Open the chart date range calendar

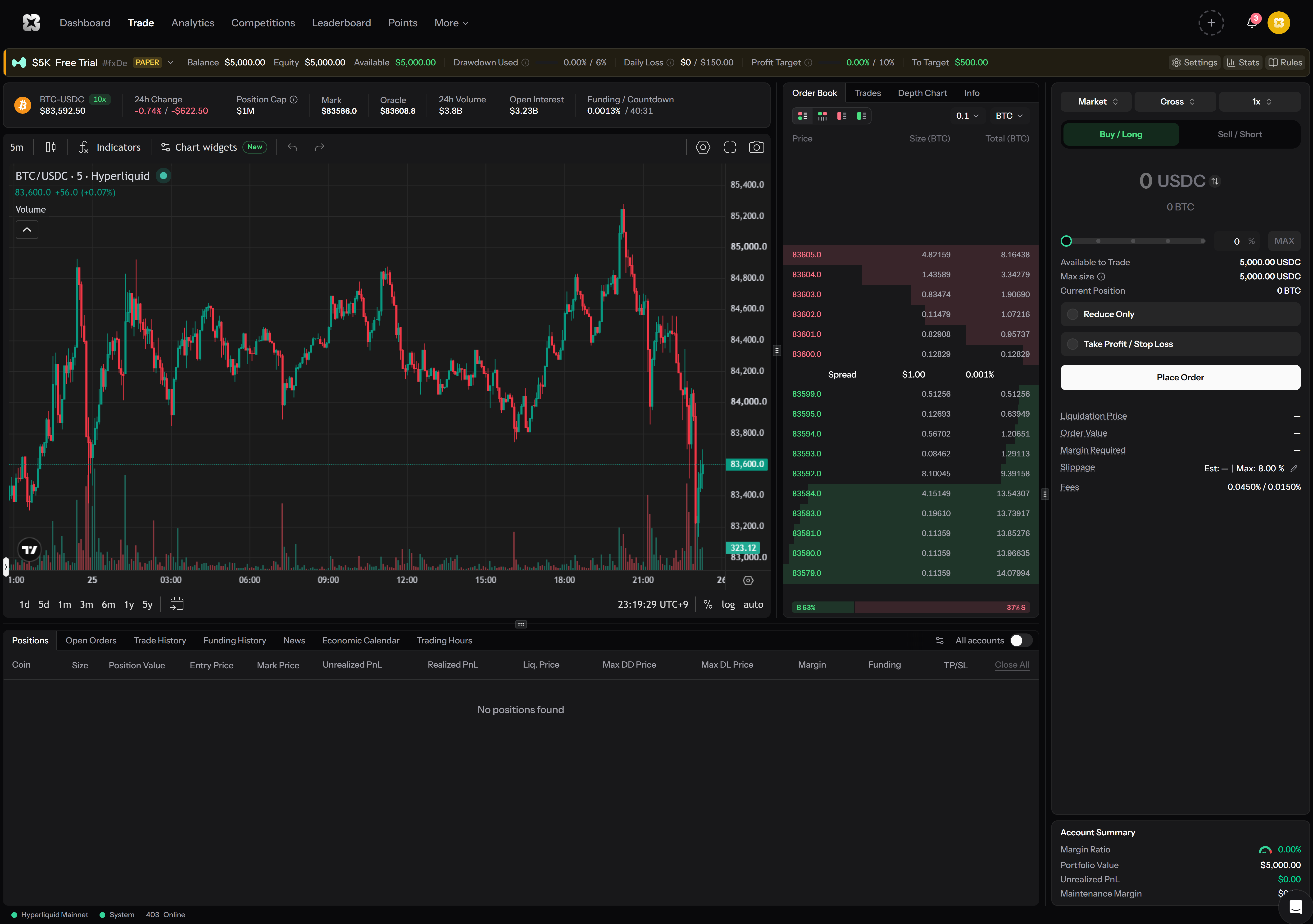(x=177, y=604)
